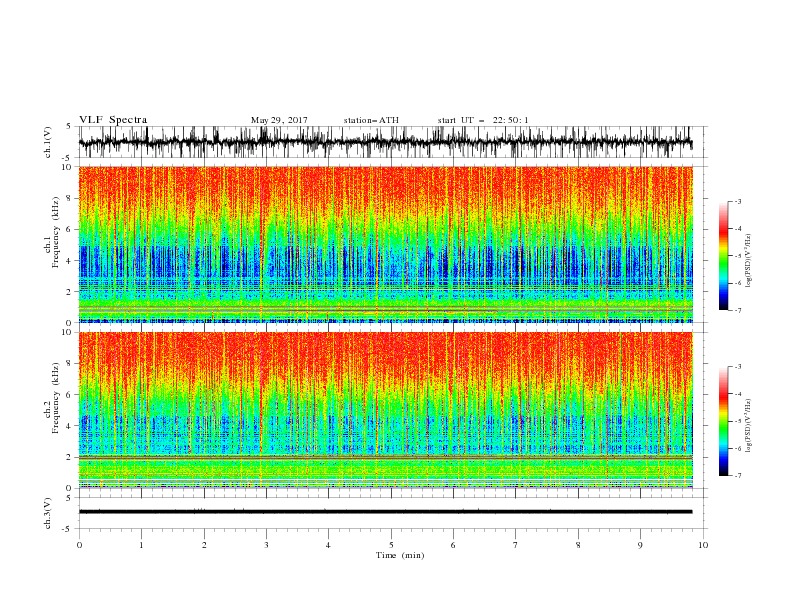Click time axis tick label '8'

pos(578,545)
